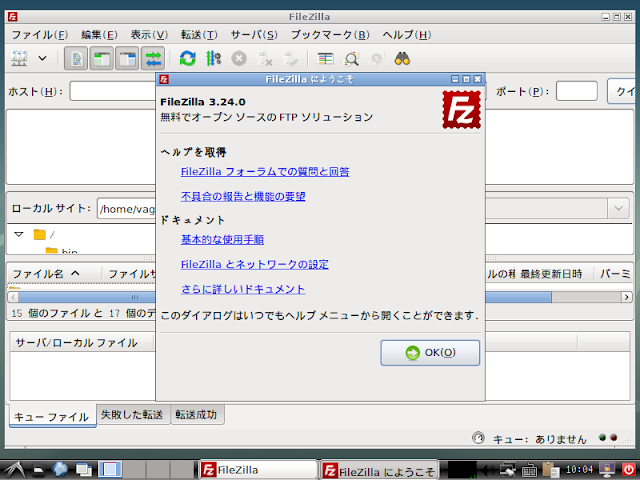This screenshot has width=640, height=480.
Task: Sort by ファイル名 column header
Action: tap(54, 274)
